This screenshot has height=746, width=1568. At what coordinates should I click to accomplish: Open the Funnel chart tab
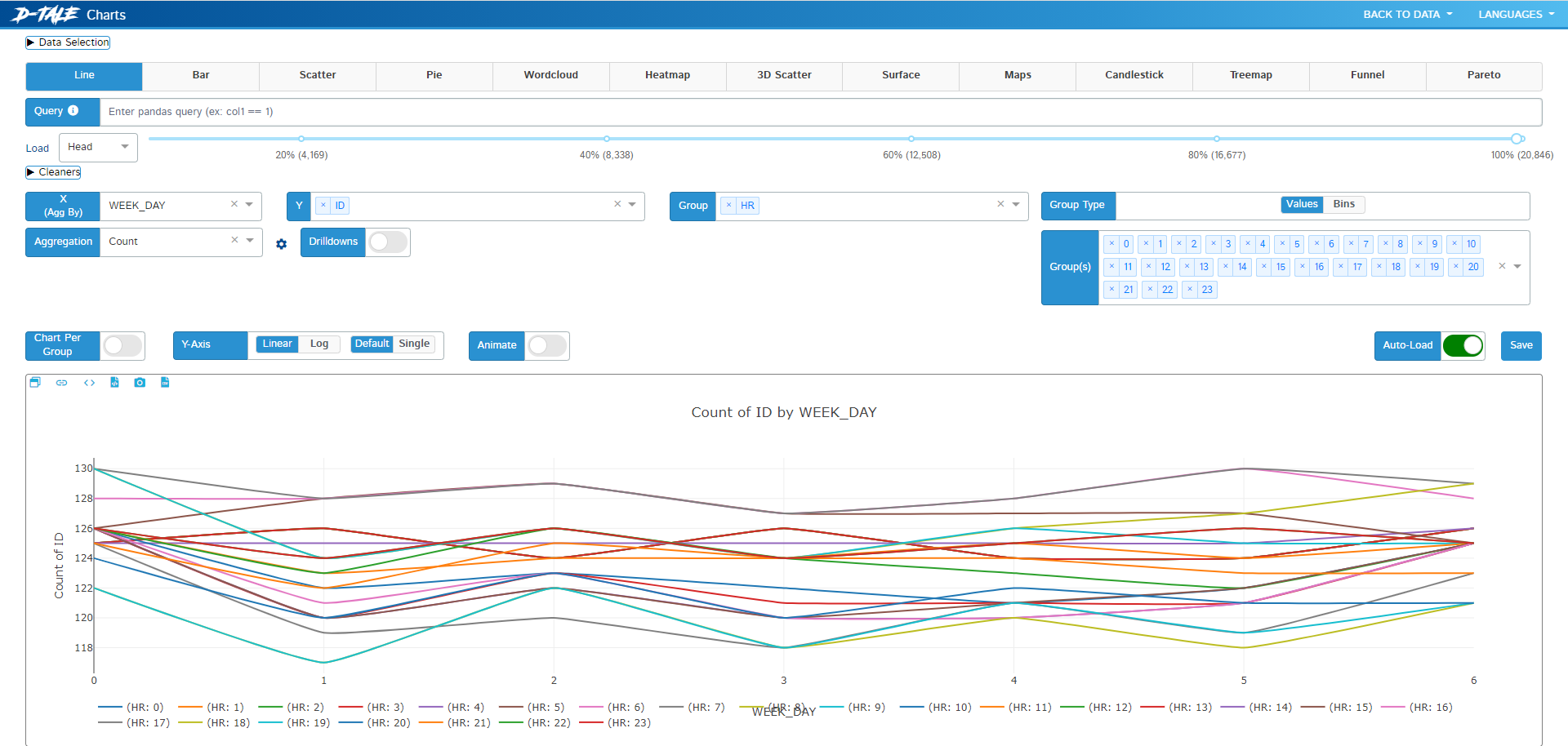pos(1368,75)
